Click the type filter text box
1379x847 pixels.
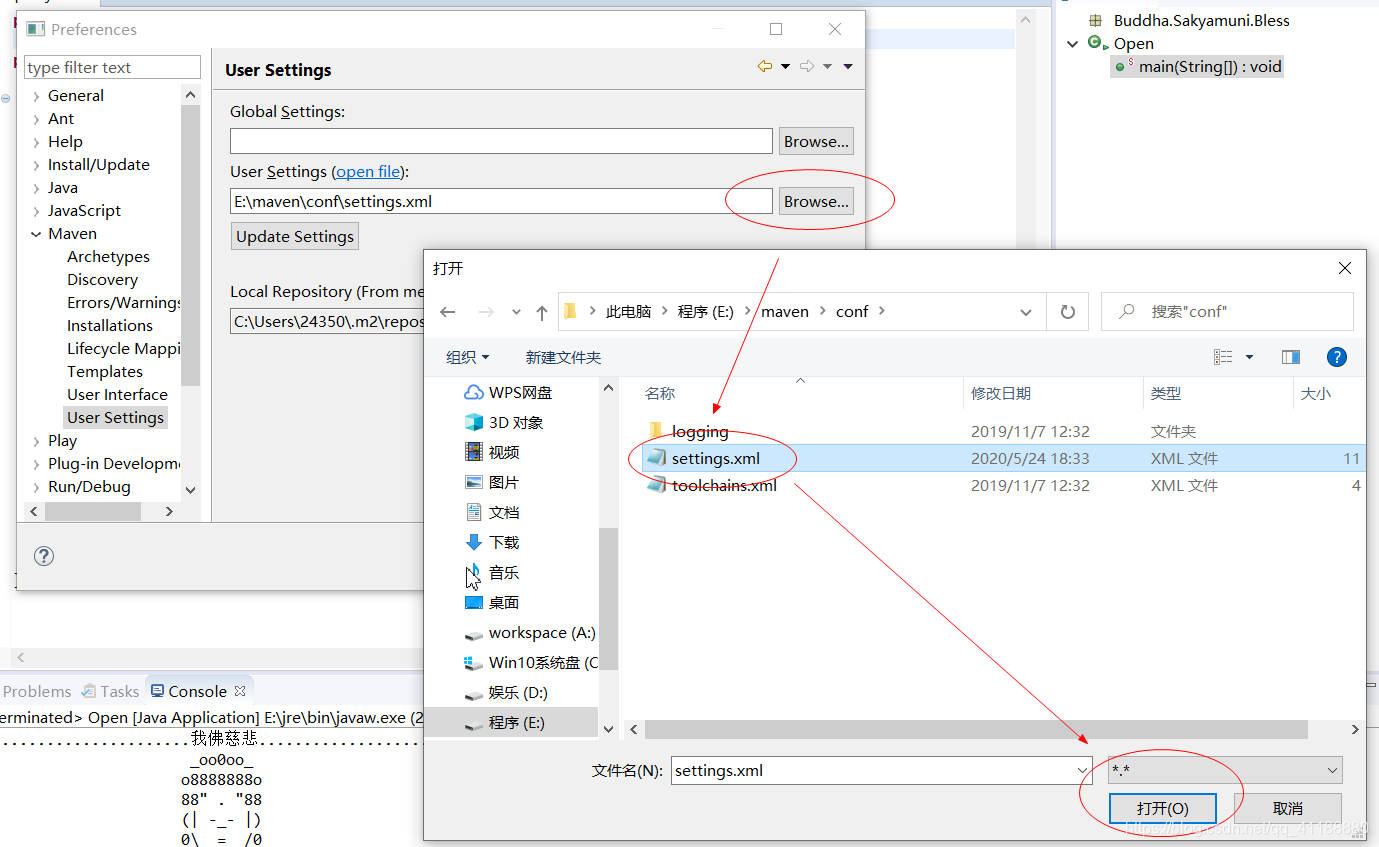[x=112, y=67]
